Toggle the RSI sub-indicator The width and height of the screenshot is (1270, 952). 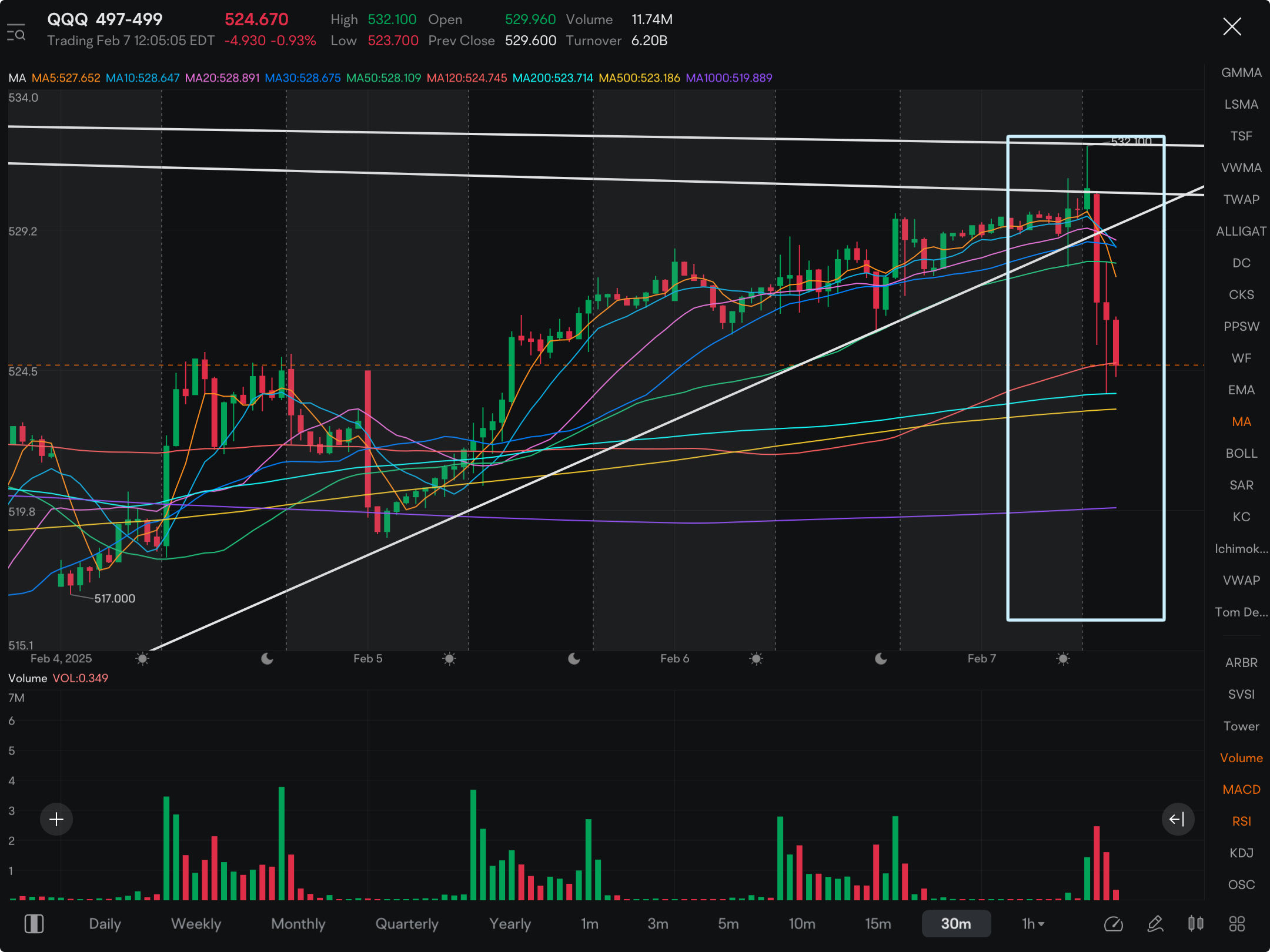(1241, 822)
